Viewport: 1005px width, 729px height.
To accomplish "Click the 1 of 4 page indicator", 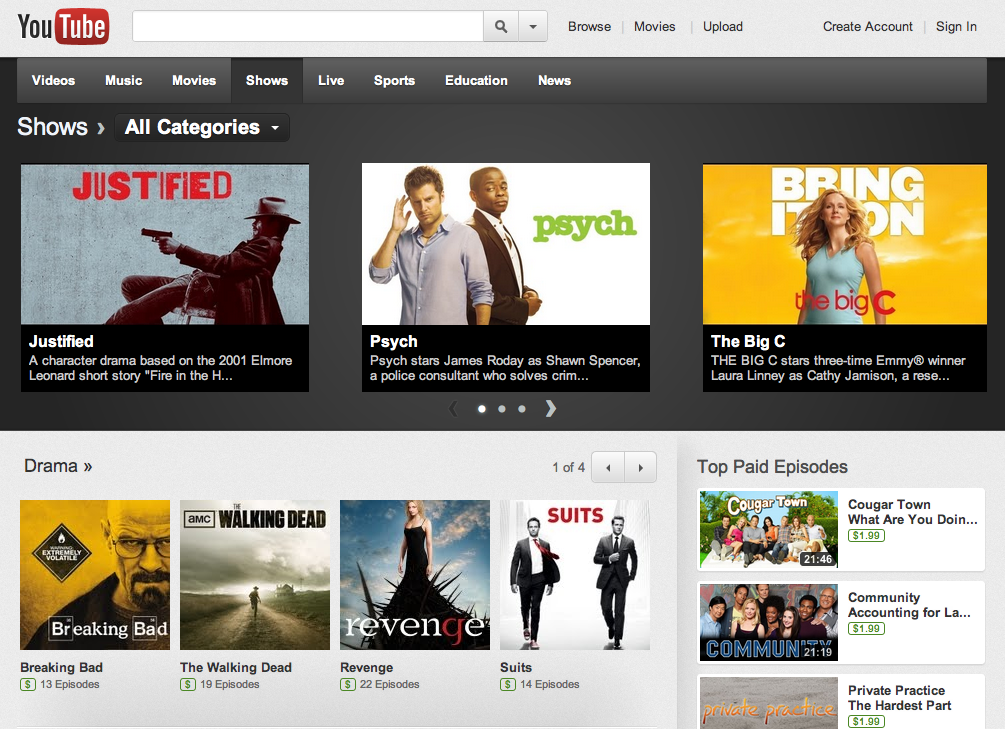I will [x=569, y=467].
